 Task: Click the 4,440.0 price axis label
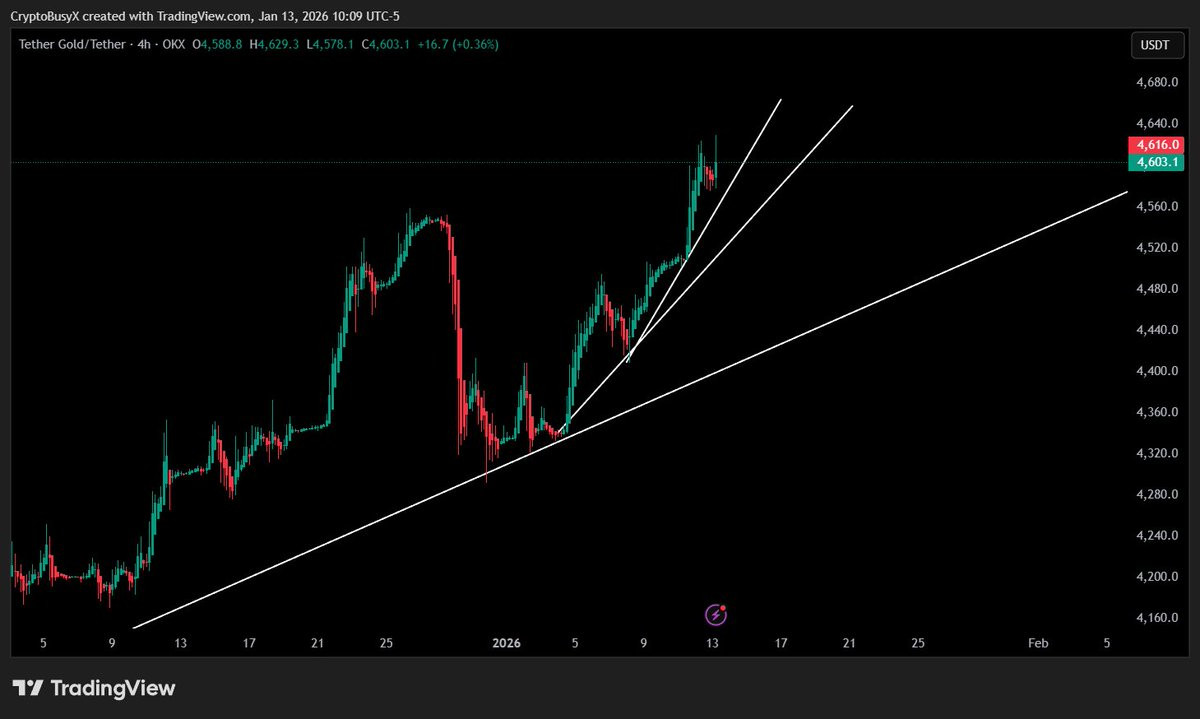pos(1158,330)
